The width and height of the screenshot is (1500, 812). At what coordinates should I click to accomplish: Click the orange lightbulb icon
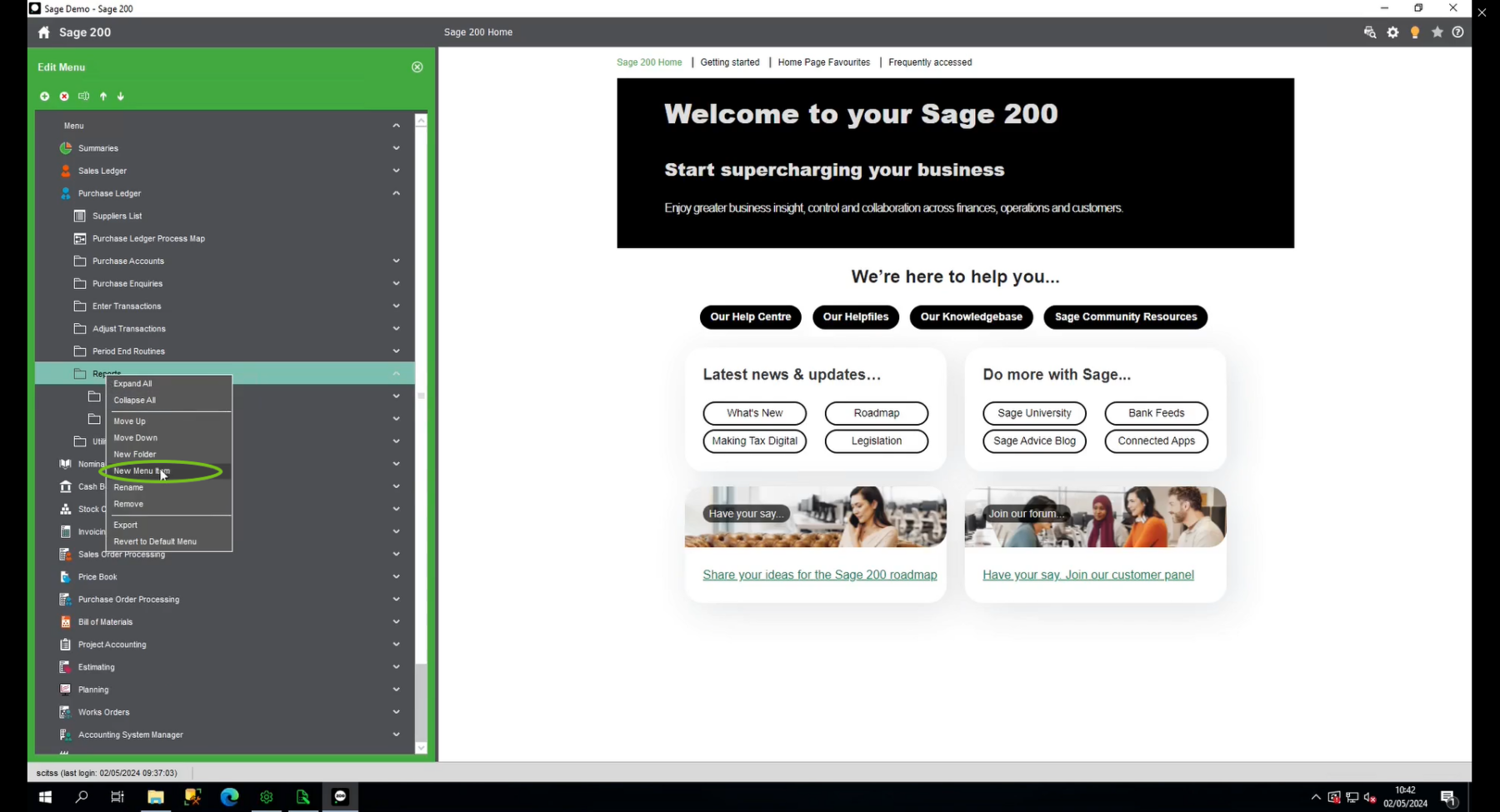tap(1414, 32)
